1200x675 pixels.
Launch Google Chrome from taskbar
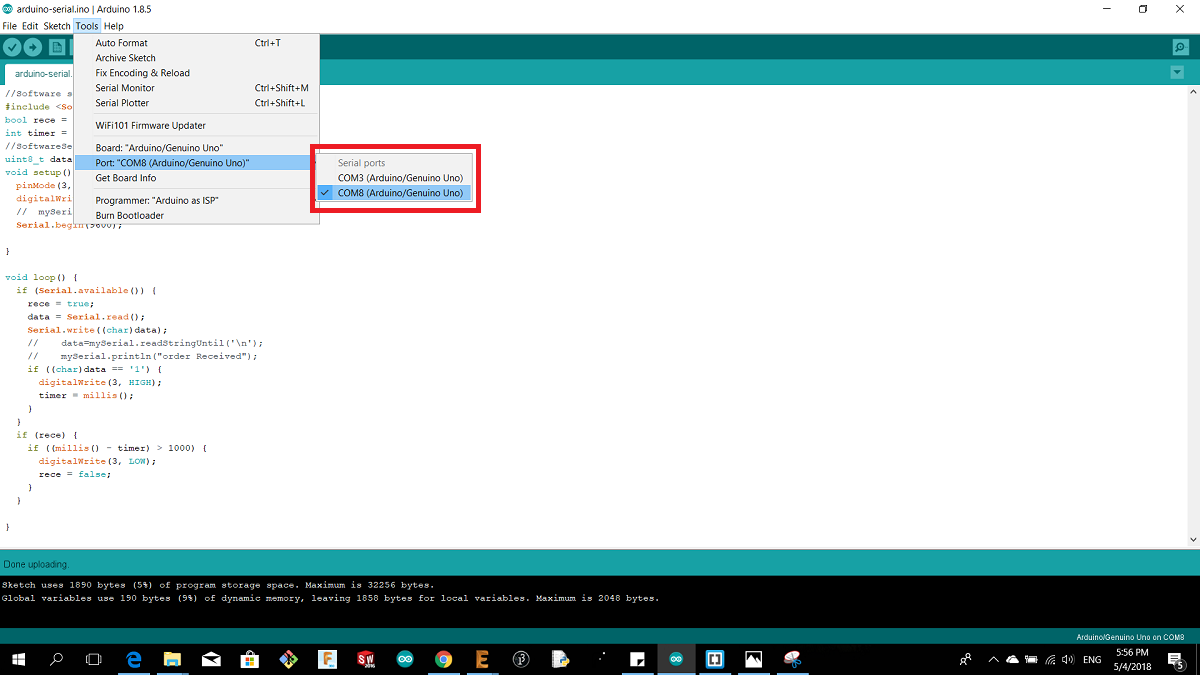[444, 660]
